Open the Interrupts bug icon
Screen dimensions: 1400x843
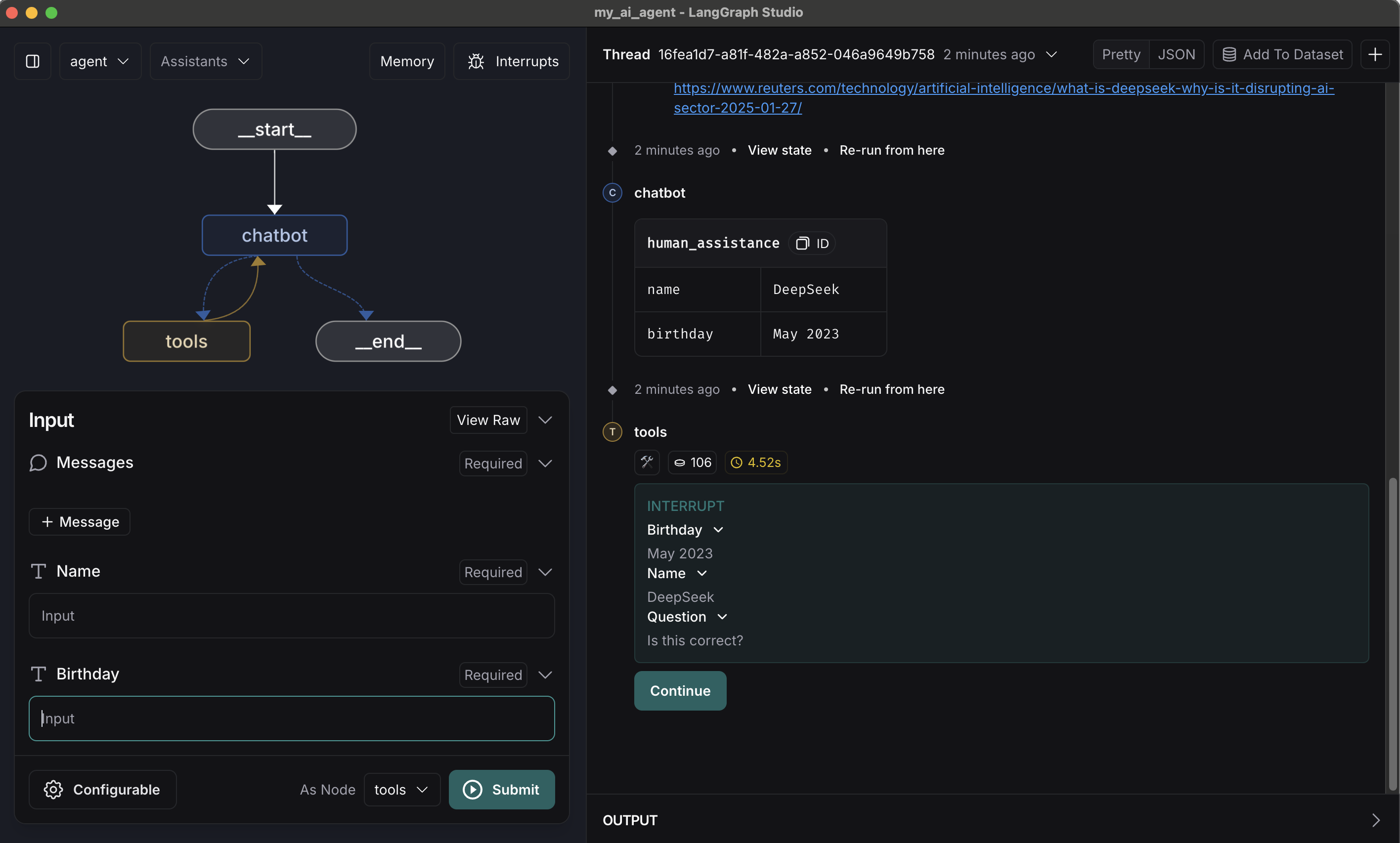click(476, 61)
